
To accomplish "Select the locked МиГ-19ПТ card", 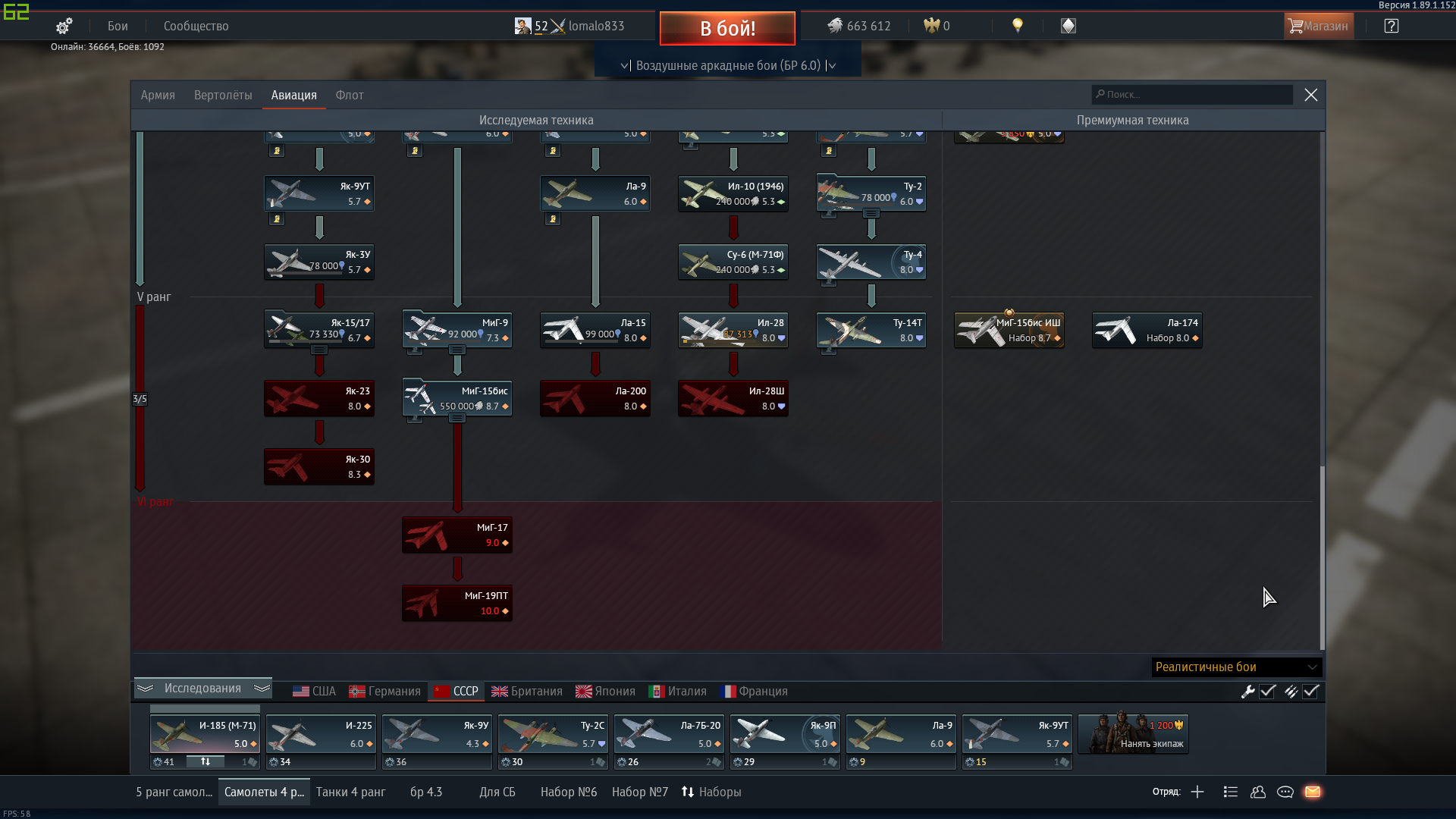I will 457,603.
